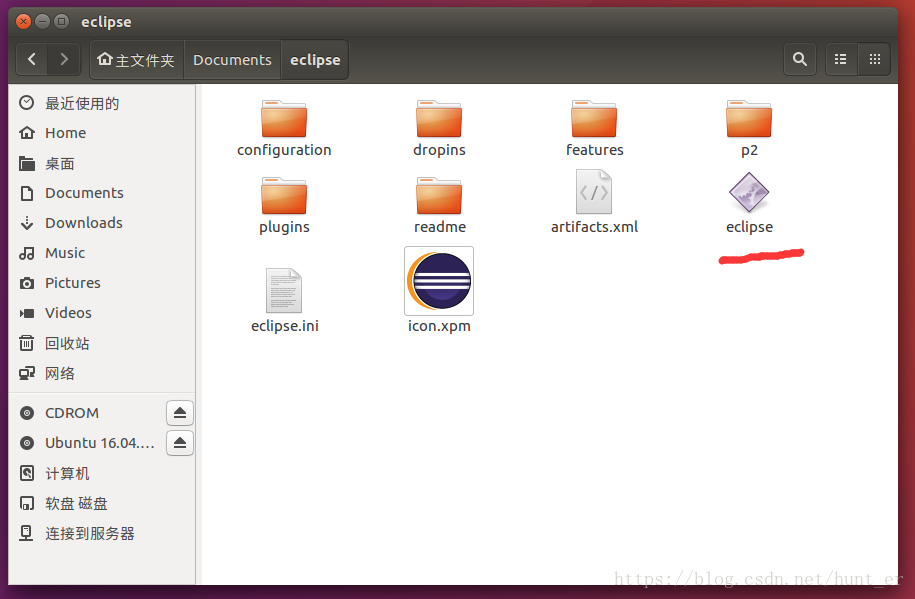The width and height of the screenshot is (915, 599).
Task: Click 连接到服务器 in the sidebar
Action: pyautogui.click(x=102, y=533)
